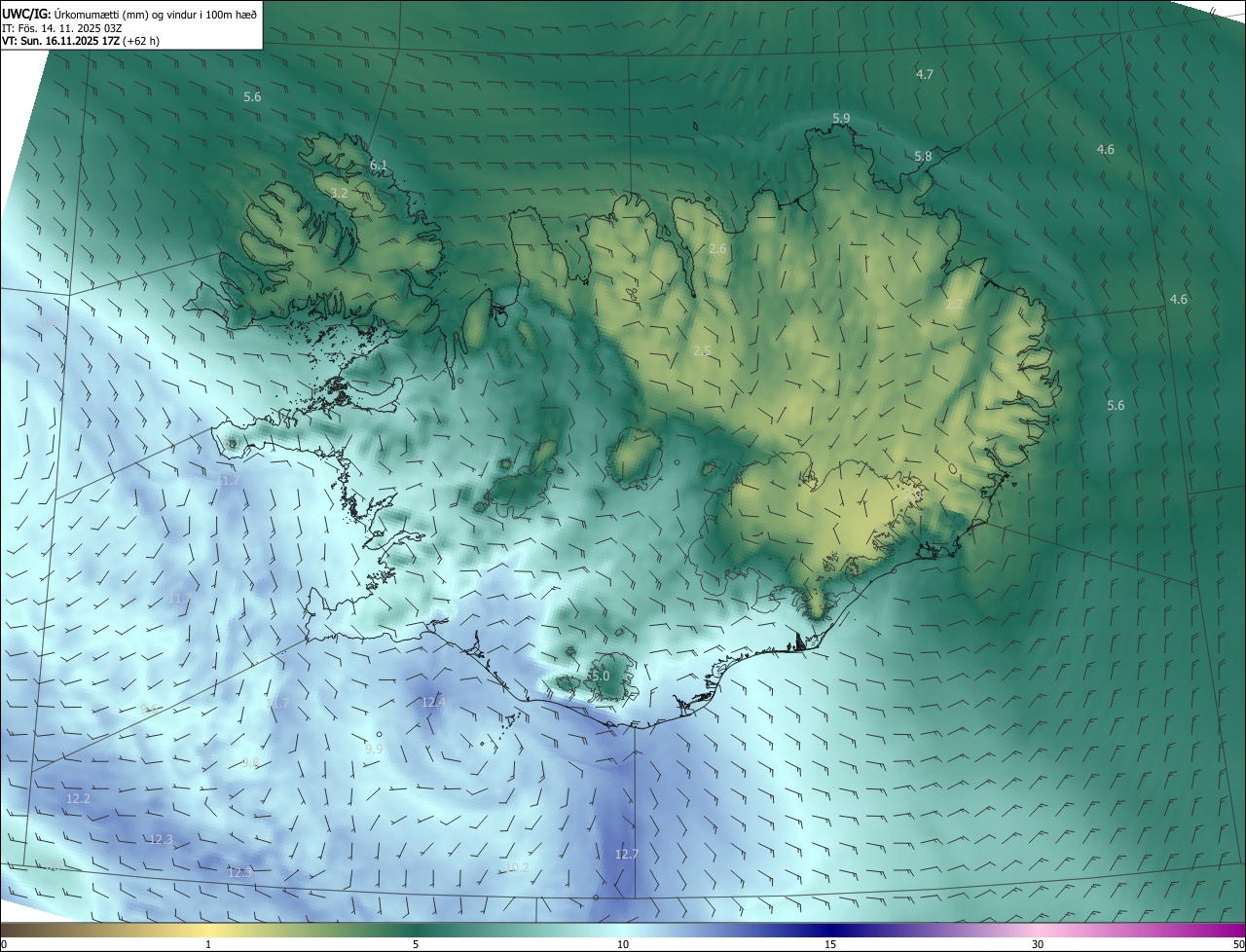Viewport: 1246px width, 952px height.
Task: Select the 9.8 value label
Action: (x=250, y=763)
